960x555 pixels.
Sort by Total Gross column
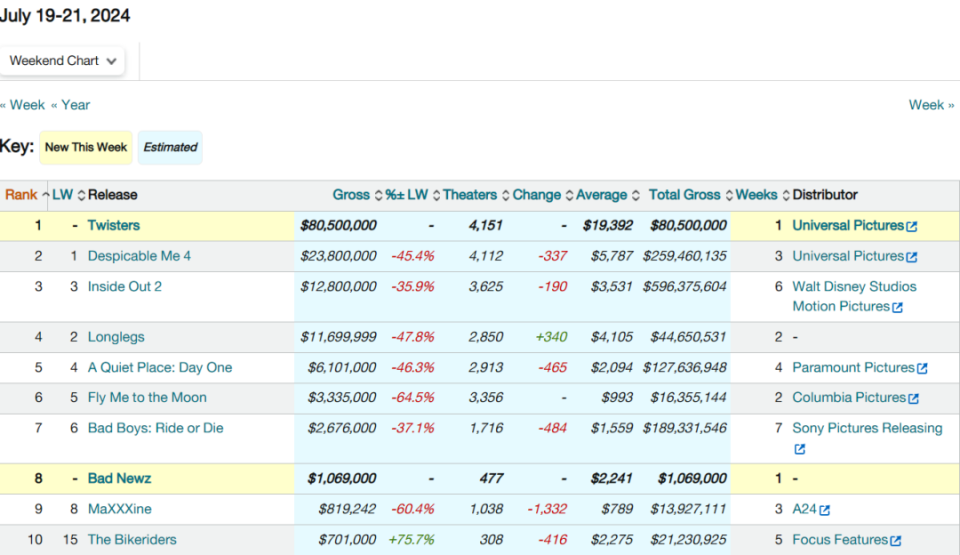tap(684, 195)
